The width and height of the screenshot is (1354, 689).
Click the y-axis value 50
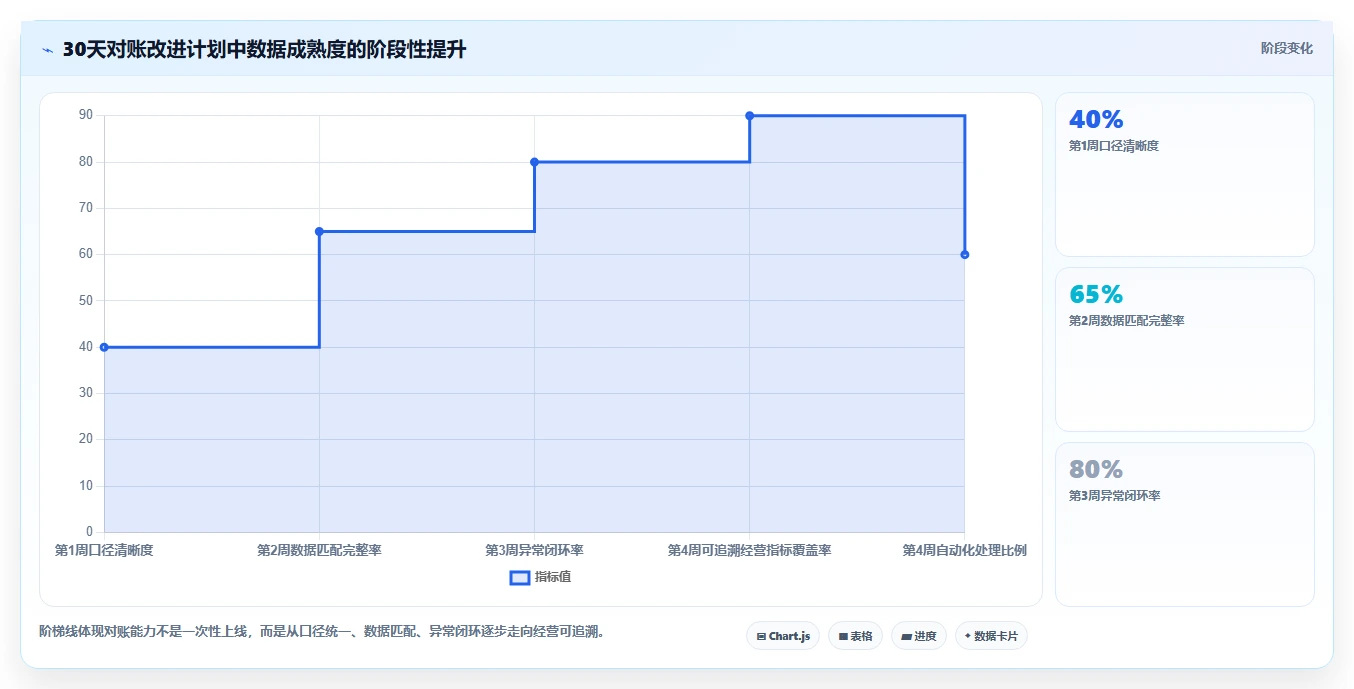[x=86, y=300]
